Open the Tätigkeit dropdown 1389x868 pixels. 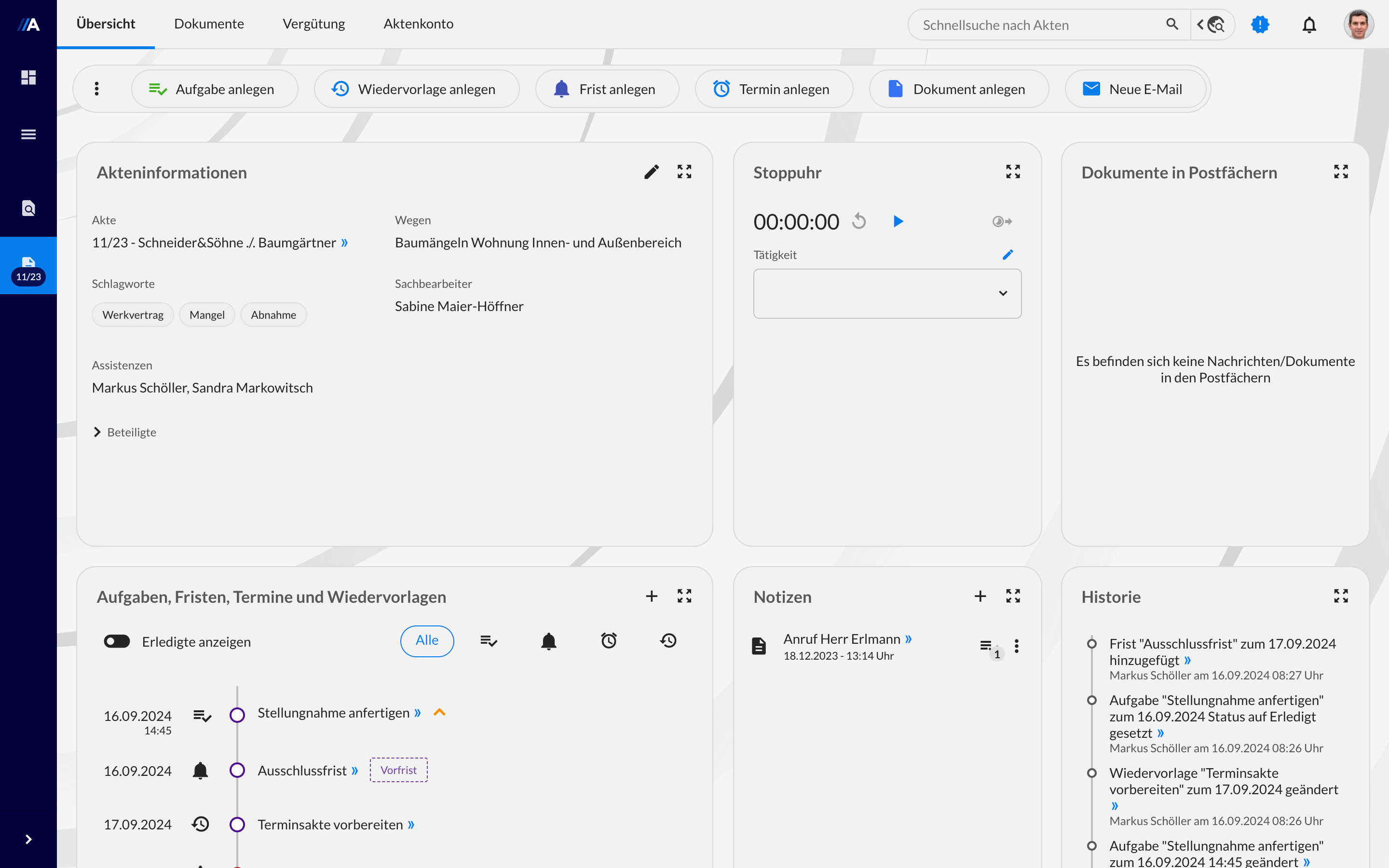(887, 293)
